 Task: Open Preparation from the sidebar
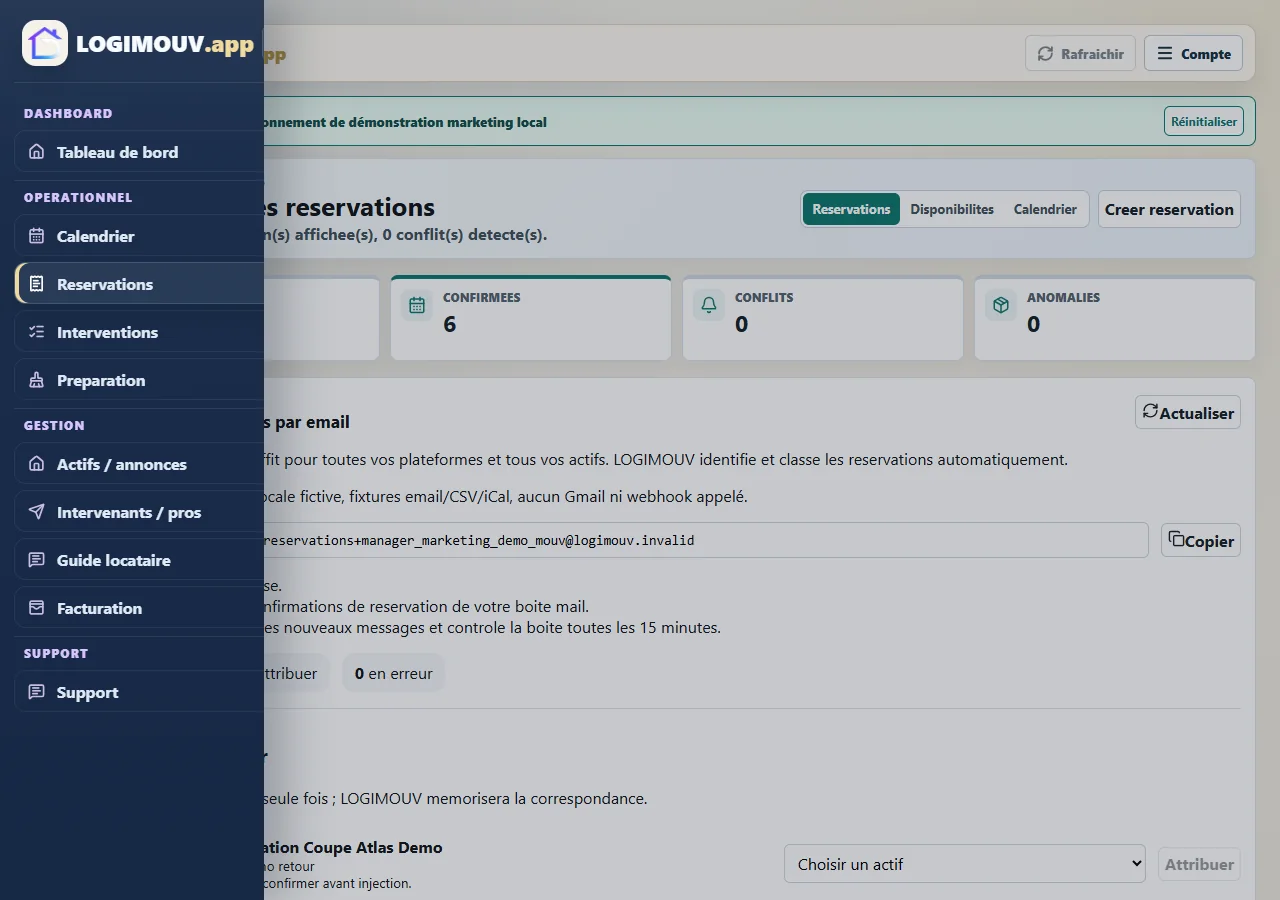pyautogui.click(x=139, y=380)
